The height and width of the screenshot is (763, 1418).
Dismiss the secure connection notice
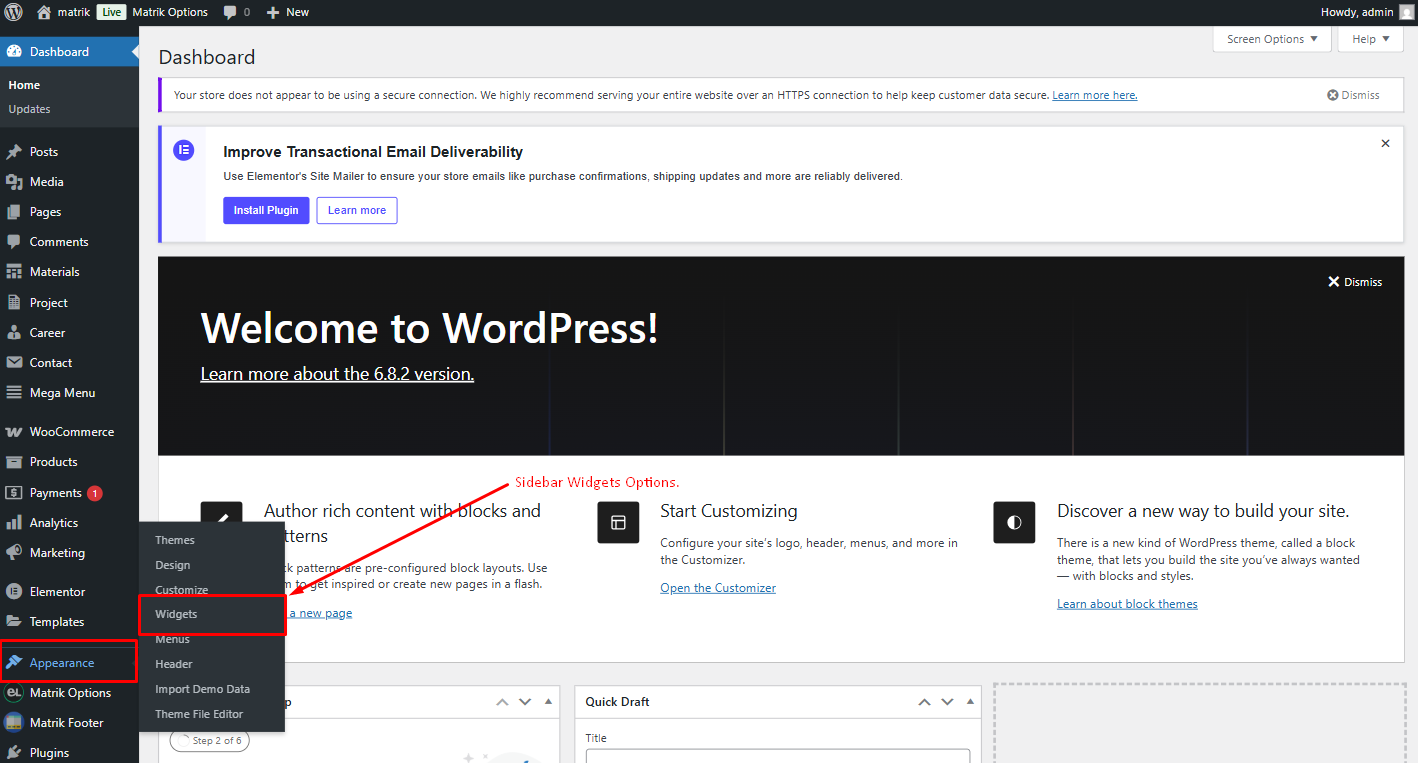[x=1353, y=95]
